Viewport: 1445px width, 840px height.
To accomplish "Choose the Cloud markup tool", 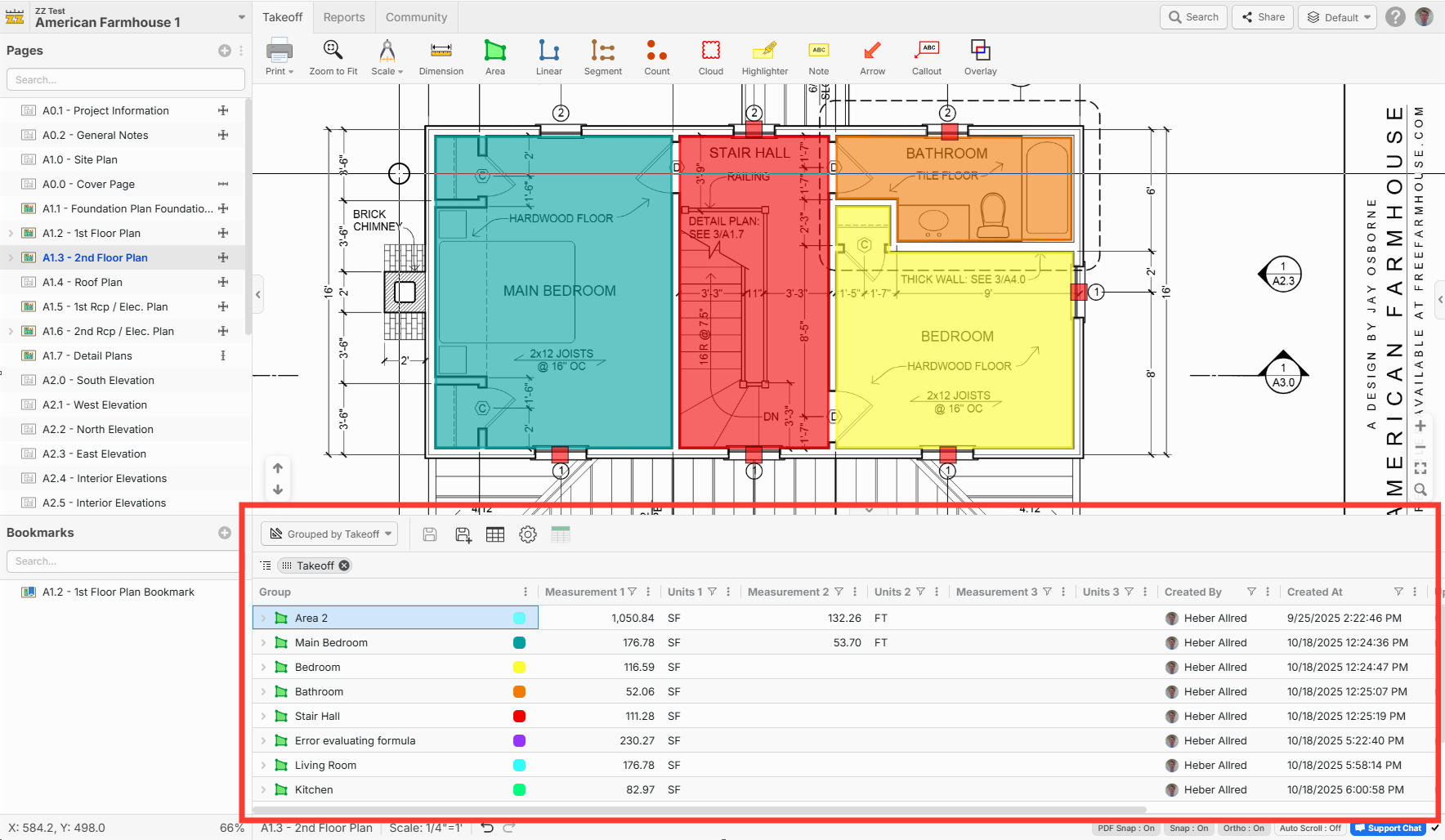I will [x=710, y=57].
